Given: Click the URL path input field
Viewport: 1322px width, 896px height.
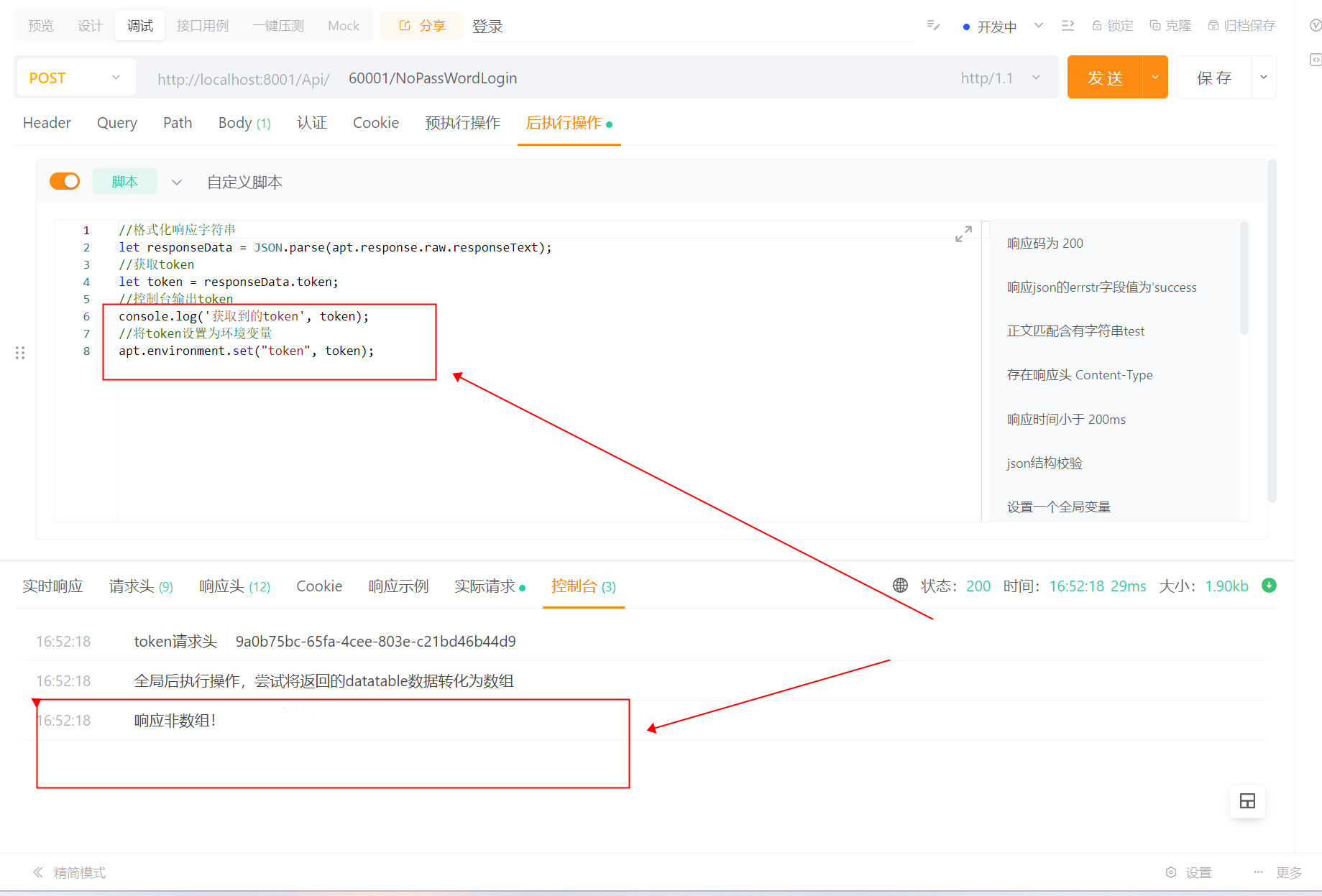Looking at the screenshot, I should coord(643,78).
